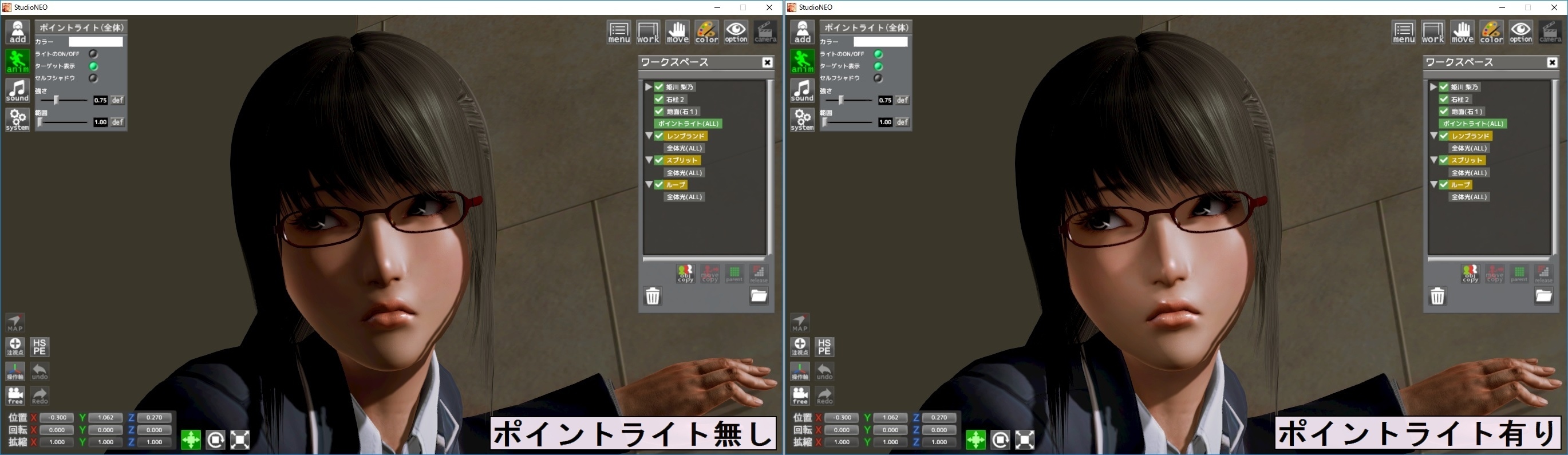Open the add menu in left window
This screenshot has width=1568, height=455.
click(18, 32)
